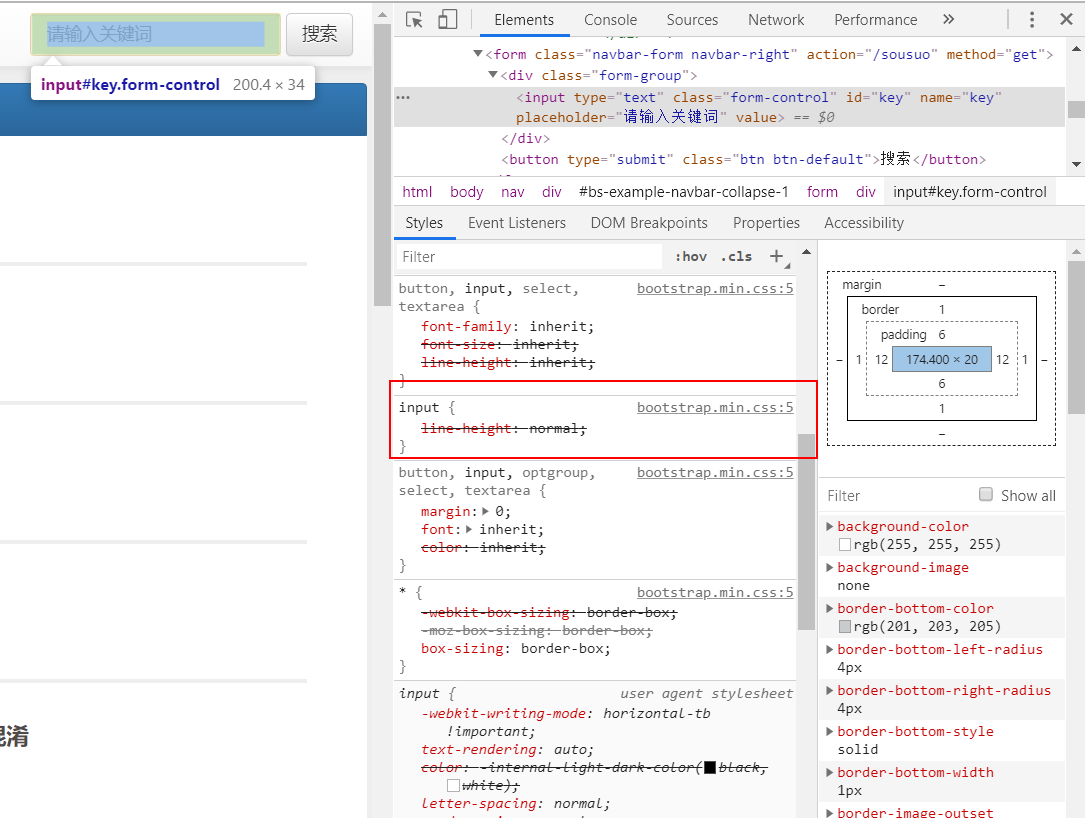The image size is (1085, 818).
Task: Select the Accessibility sub-tab
Action: [864, 223]
